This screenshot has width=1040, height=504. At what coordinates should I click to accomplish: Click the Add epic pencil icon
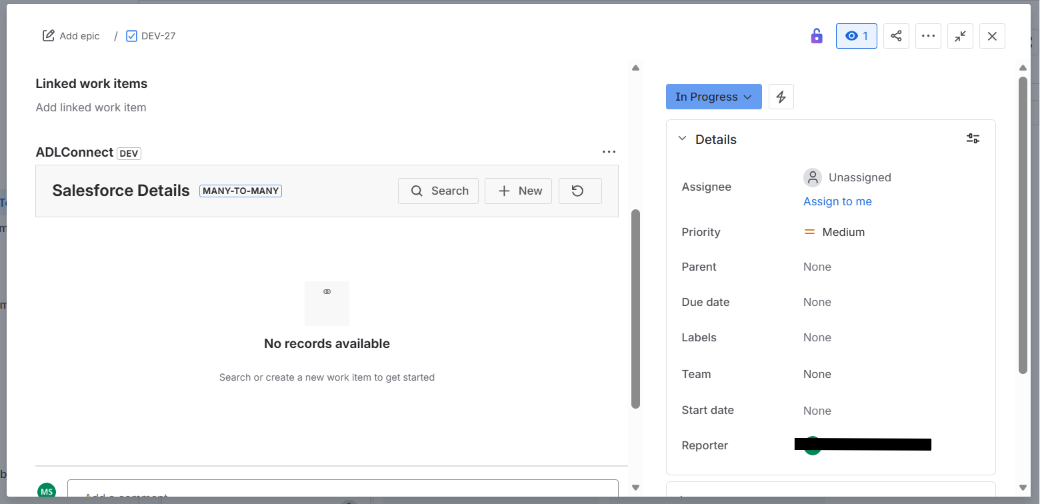point(48,36)
